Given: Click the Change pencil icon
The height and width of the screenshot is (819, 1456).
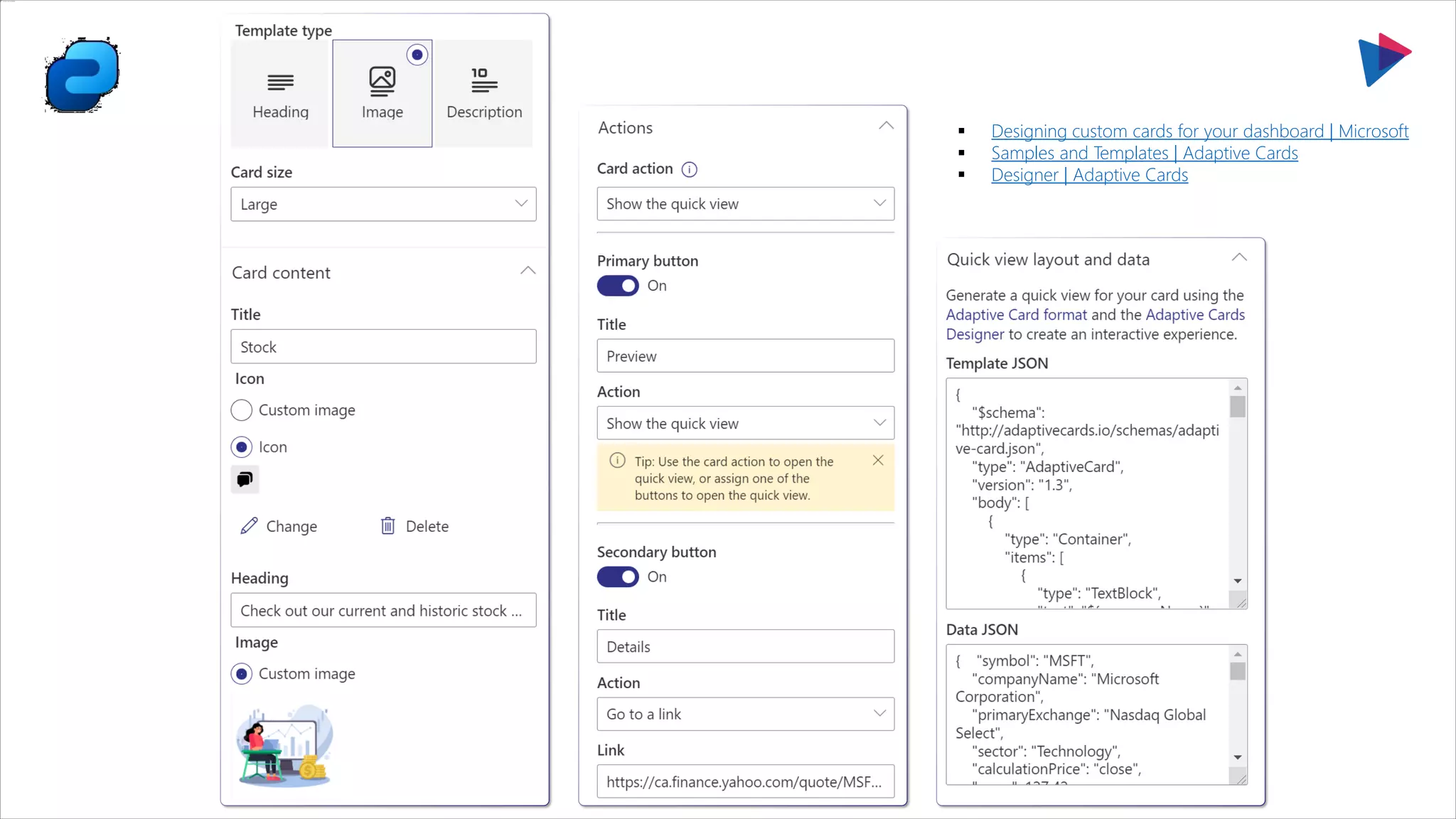Looking at the screenshot, I should point(249,526).
